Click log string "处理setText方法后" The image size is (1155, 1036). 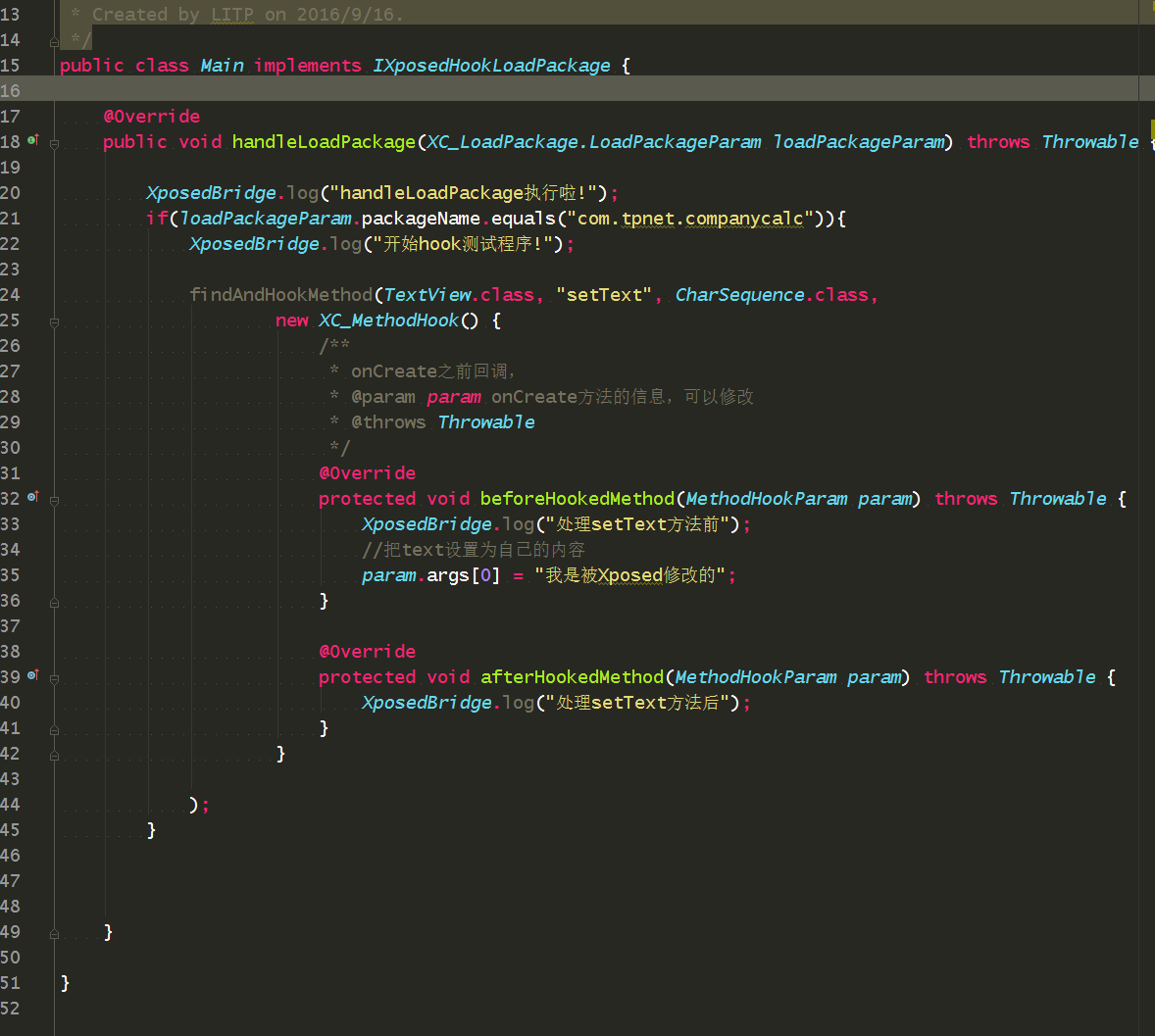point(638,703)
